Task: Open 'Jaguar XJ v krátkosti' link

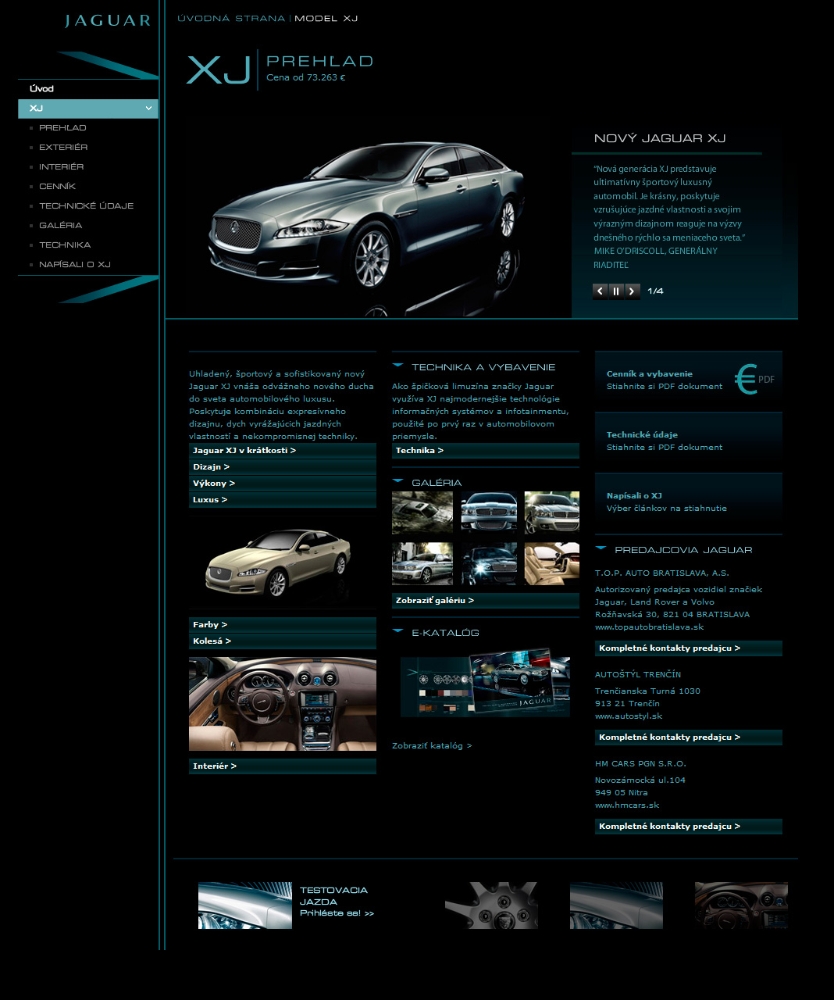Action: point(282,450)
